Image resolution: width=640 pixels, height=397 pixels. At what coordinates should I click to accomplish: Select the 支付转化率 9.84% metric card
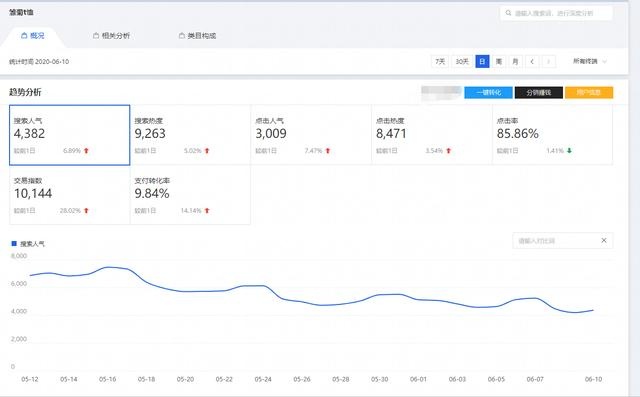click(x=190, y=195)
